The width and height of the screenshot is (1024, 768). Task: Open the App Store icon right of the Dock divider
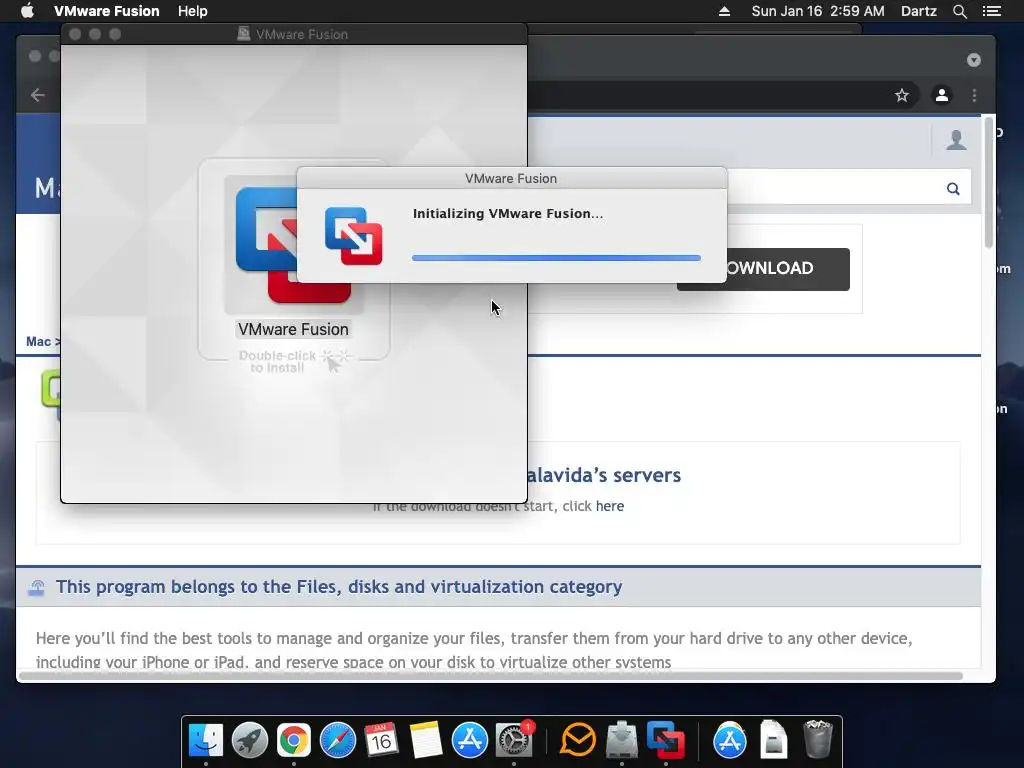tap(729, 740)
